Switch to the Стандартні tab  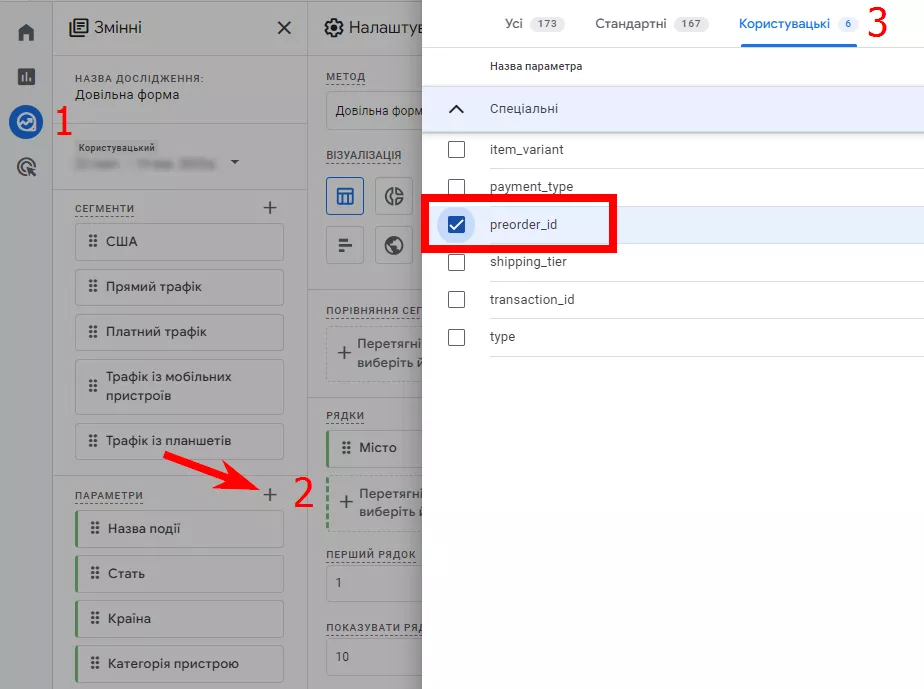point(652,24)
